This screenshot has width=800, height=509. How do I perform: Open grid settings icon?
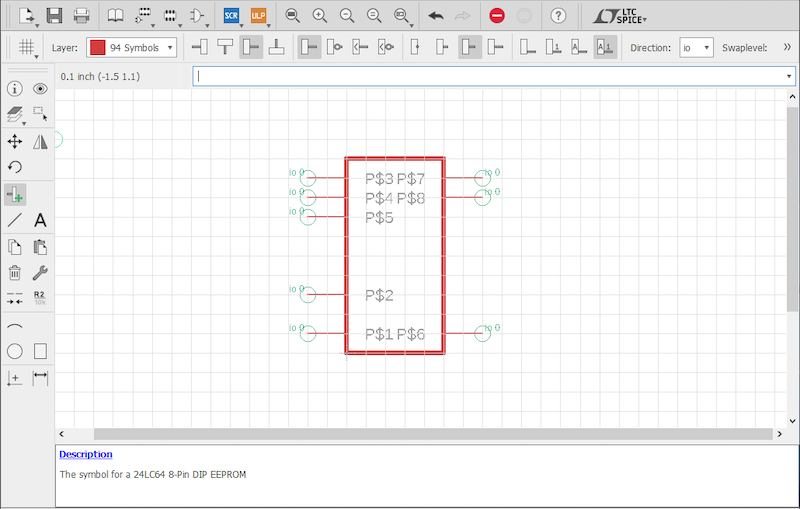pyautogui.click(x=27, y=47)
